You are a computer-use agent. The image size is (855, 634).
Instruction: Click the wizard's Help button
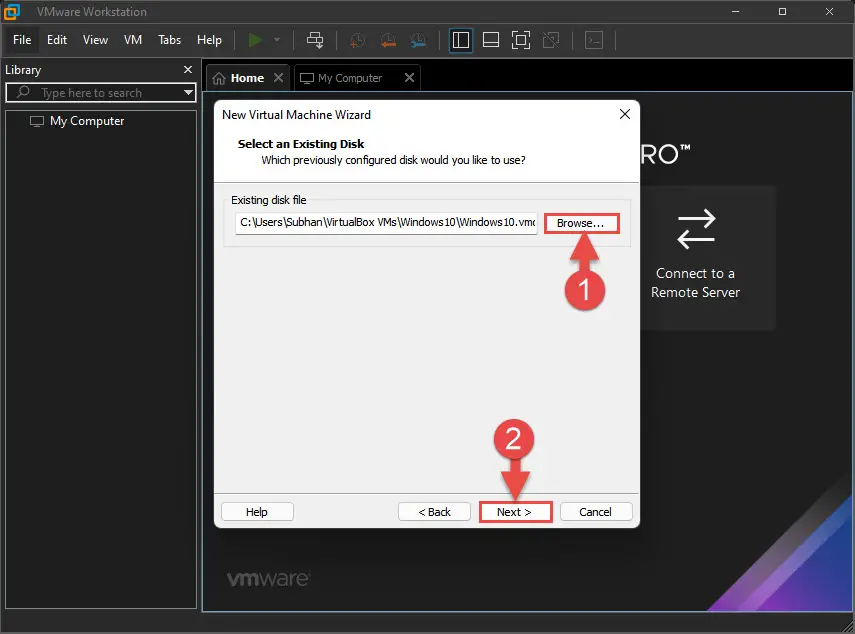coord(257,512)
